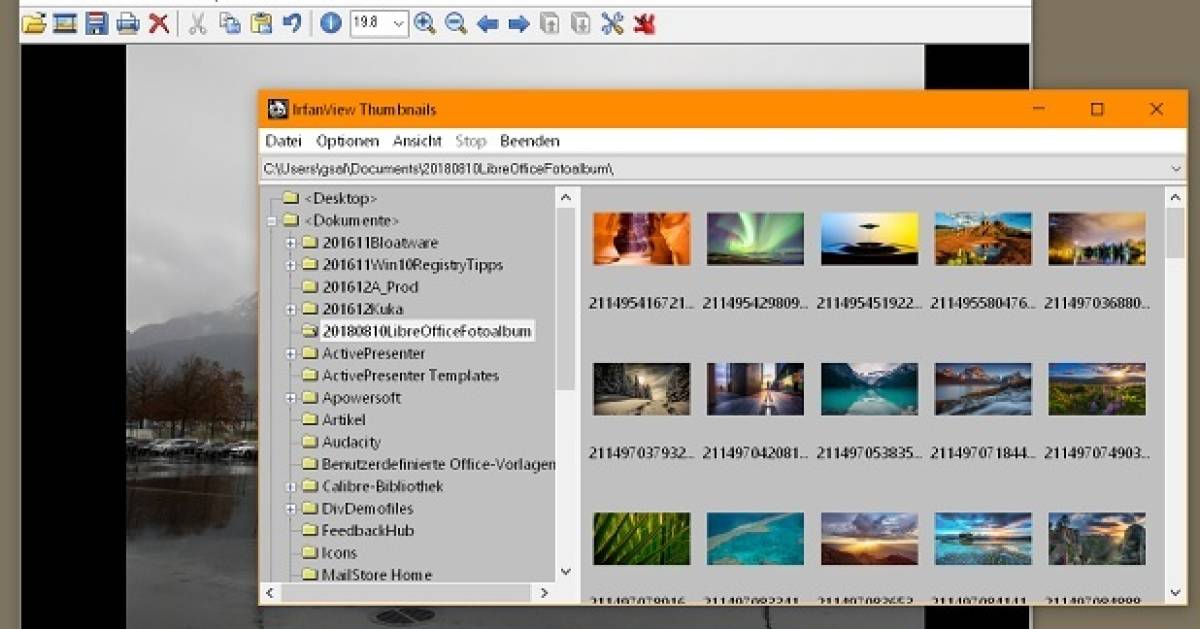Select the 20180810LibreOfficeFotoalbum folder
1200x629 pixels.
coord(427,331)
